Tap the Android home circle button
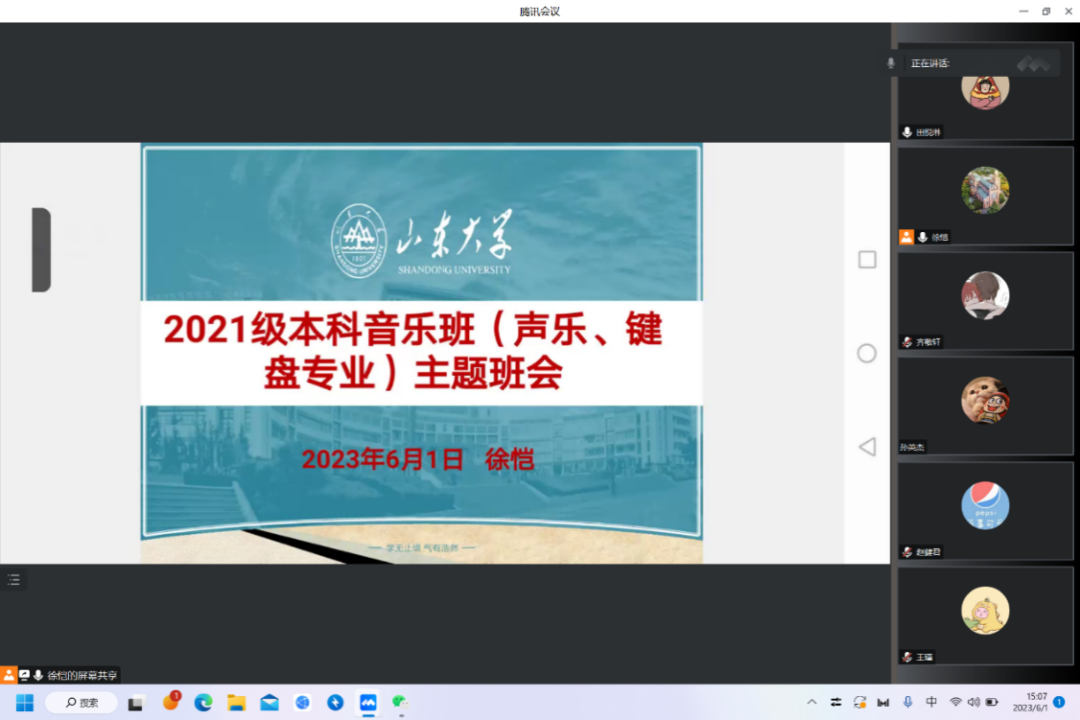Screen dimensions: 1080x720 click(867, 353)
